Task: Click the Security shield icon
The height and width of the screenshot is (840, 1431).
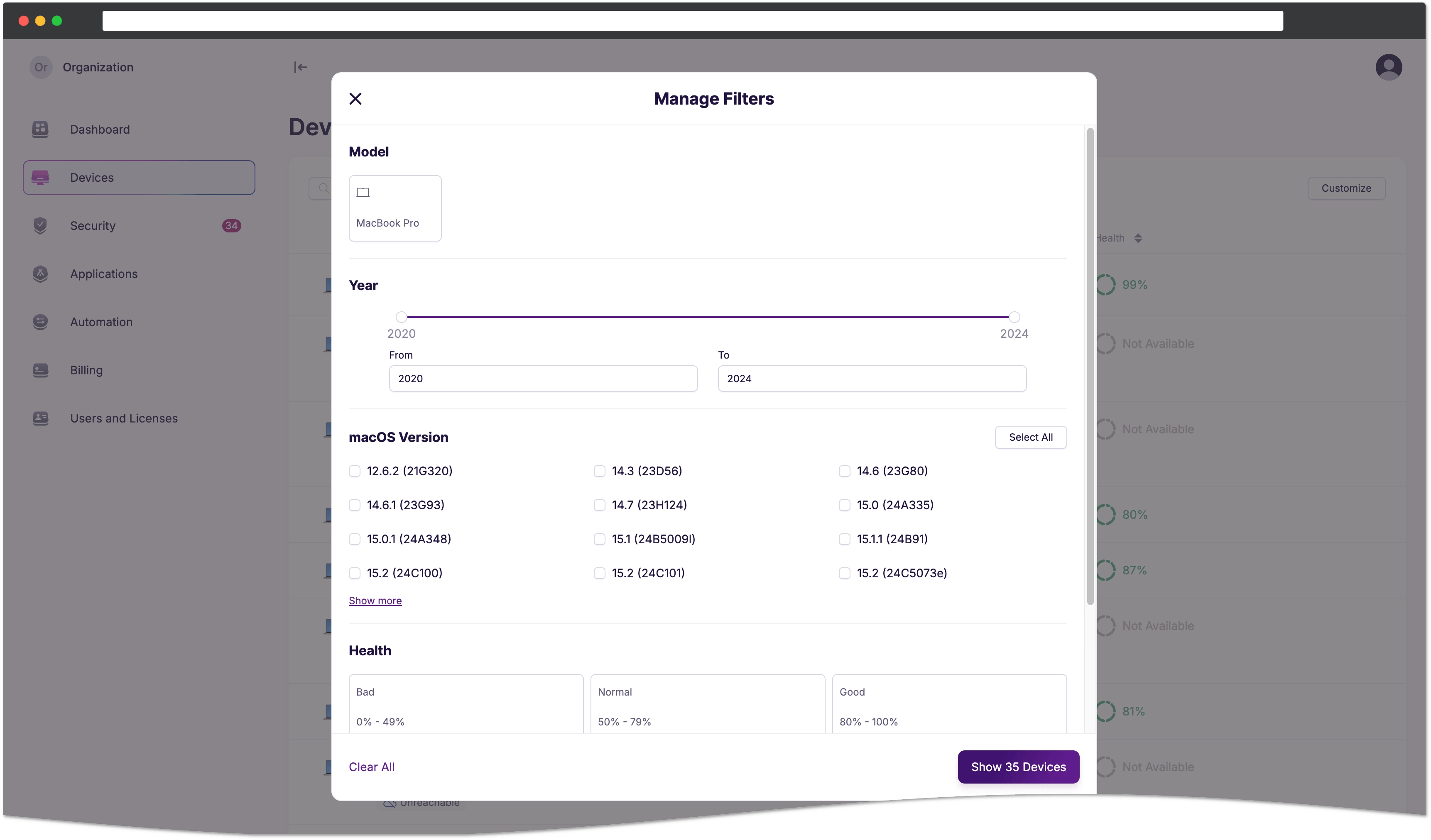Action: [x=40, y=225]
